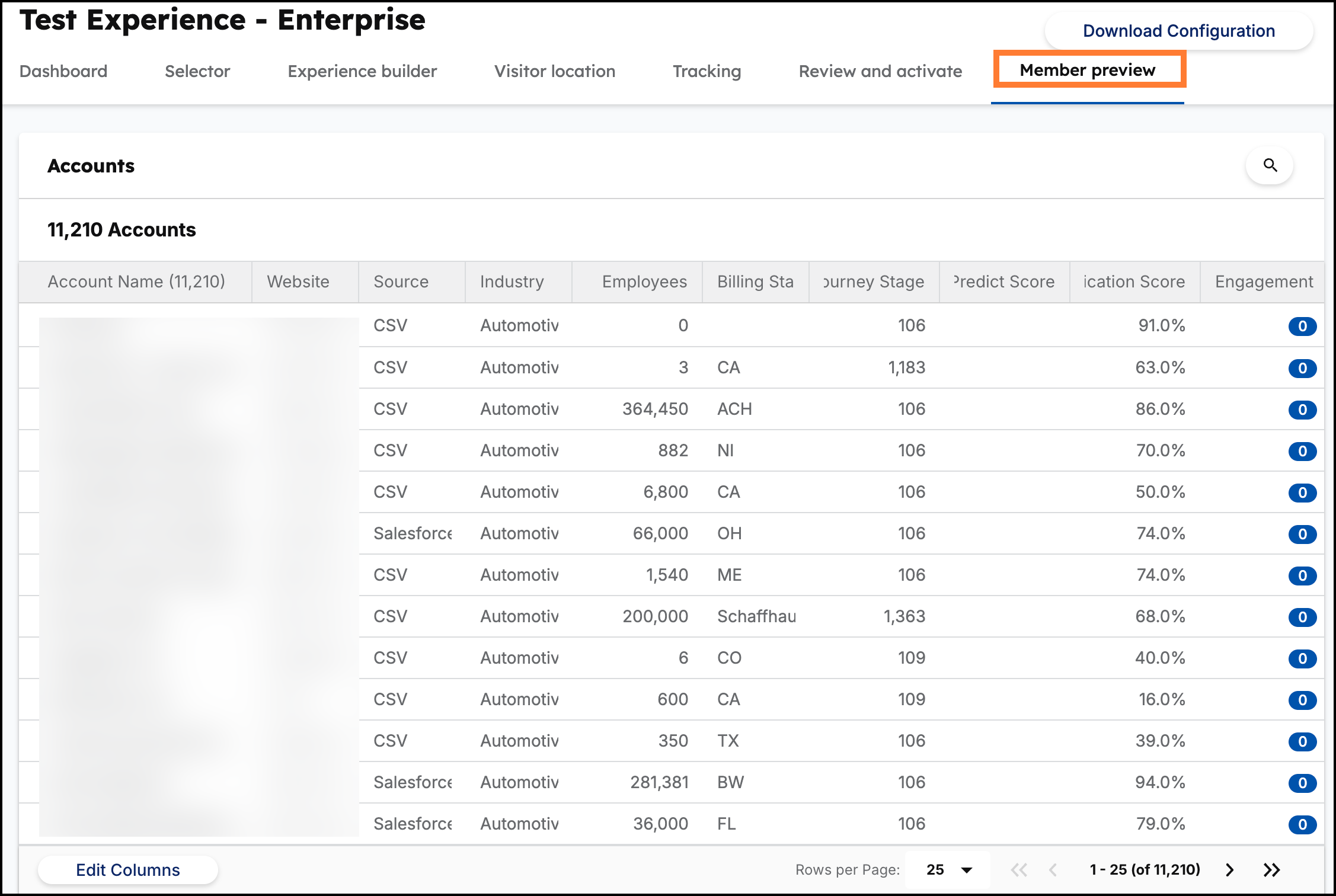Click the Download Configuration button
The image size is (1336, 896).
tap(1178, 30)
